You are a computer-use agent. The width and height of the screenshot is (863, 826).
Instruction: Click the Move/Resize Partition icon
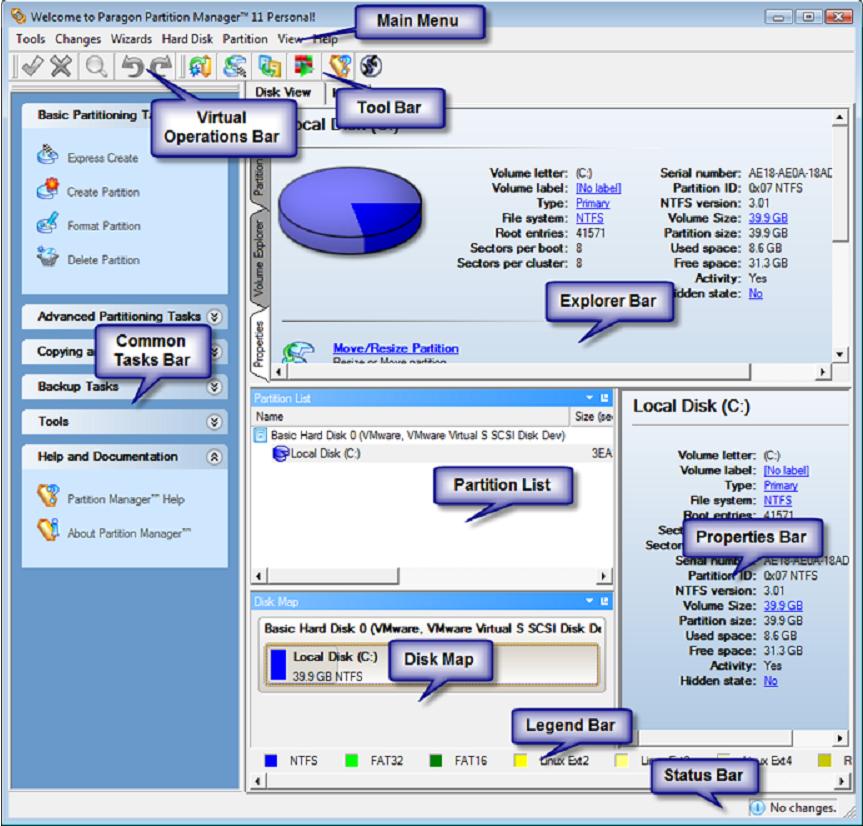(298, 352)
